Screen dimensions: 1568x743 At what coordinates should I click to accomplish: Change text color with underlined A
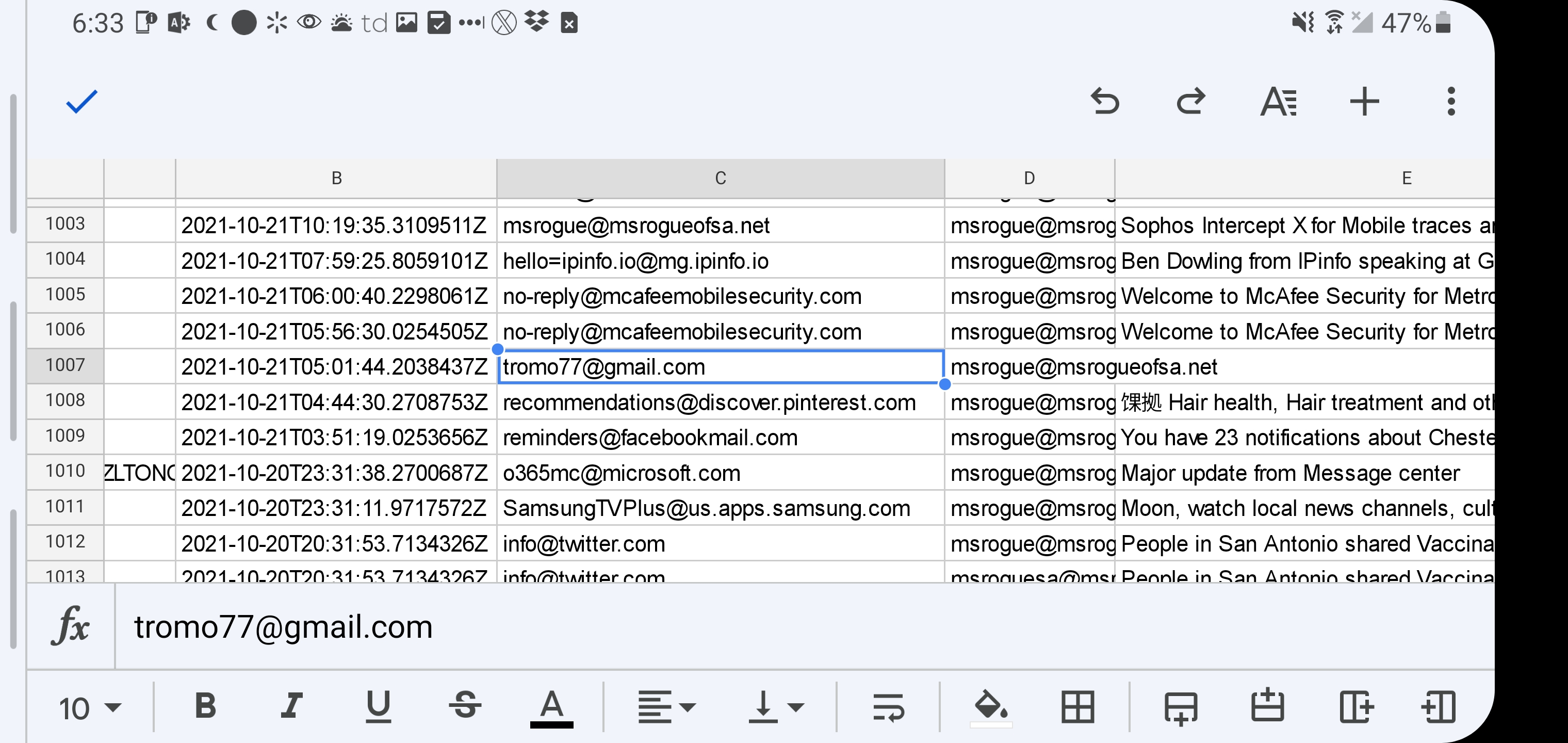coord(551,706)
